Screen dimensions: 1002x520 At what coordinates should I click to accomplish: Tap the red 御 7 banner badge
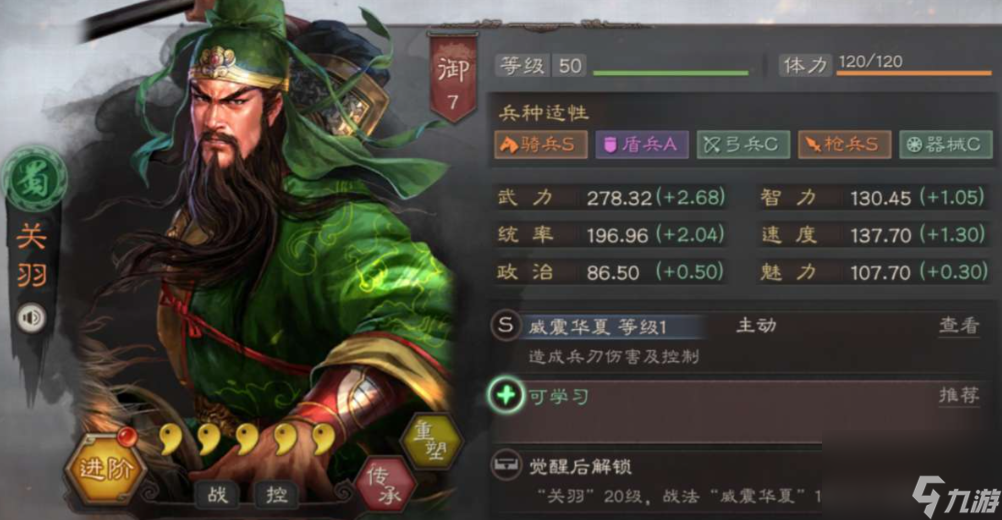pyautogui.click(x=453, y=76)
